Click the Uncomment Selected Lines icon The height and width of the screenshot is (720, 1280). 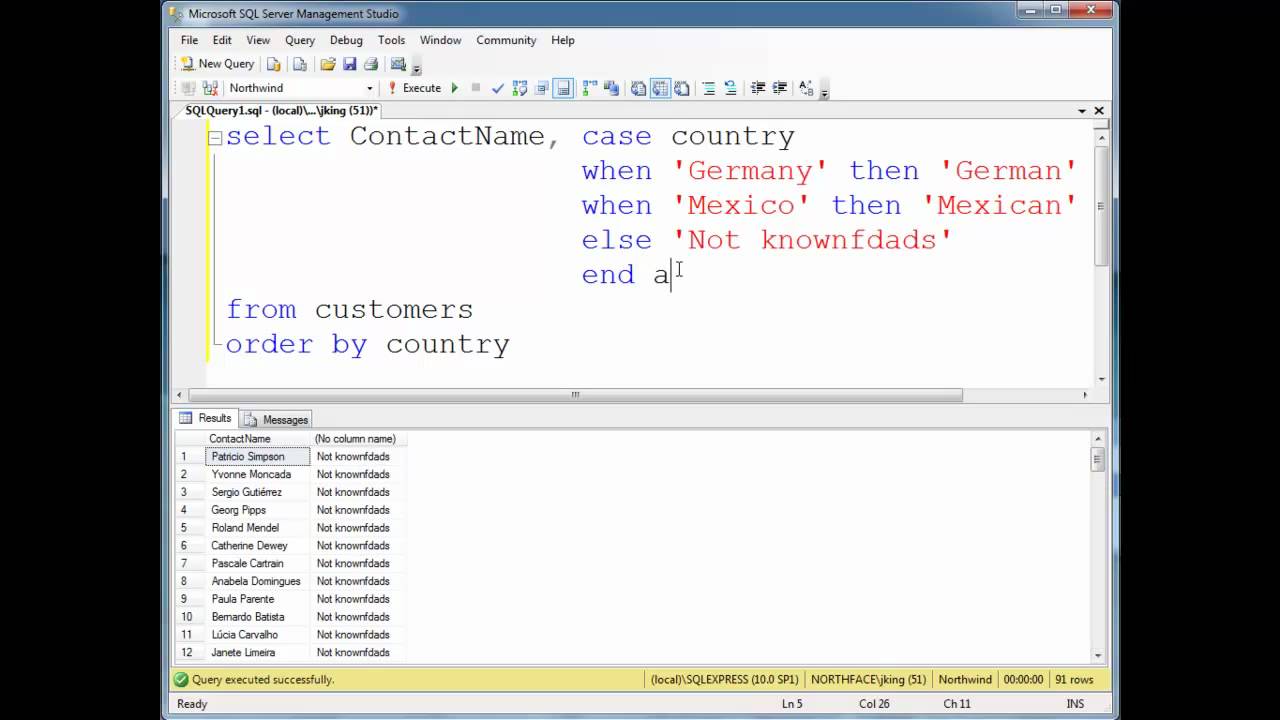(730, 88)
